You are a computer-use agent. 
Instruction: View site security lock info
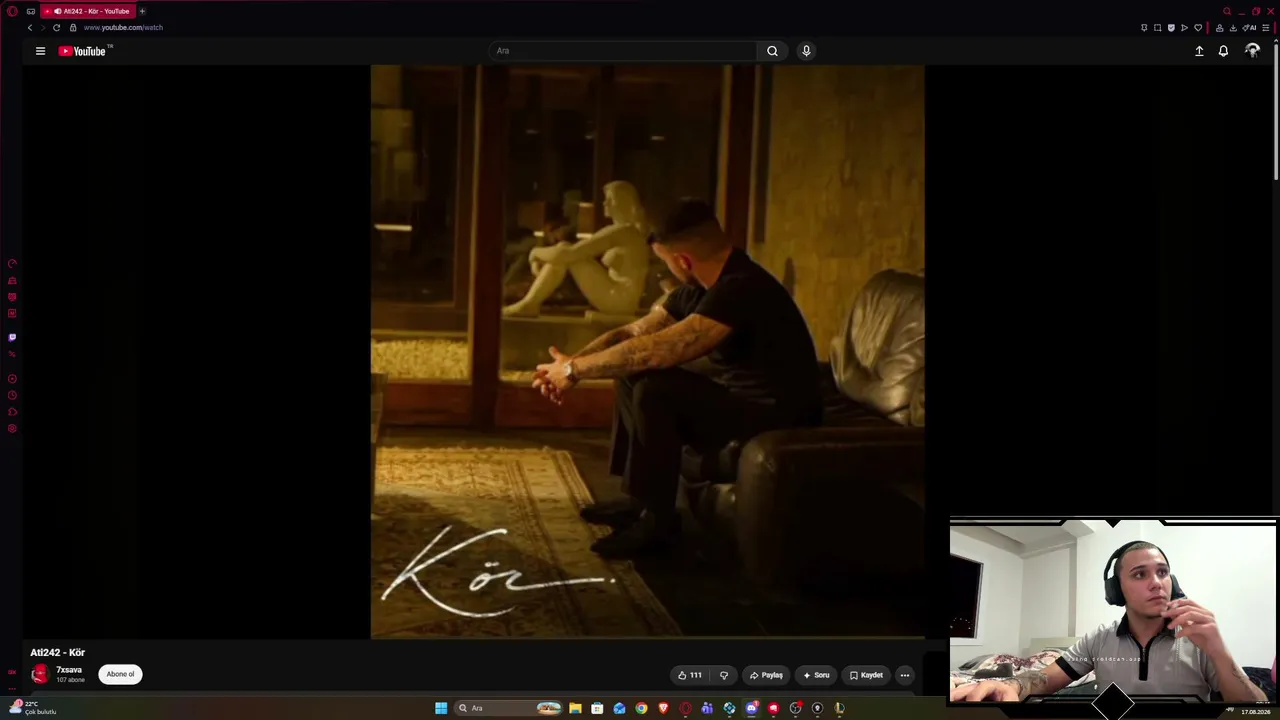(73, 28)
